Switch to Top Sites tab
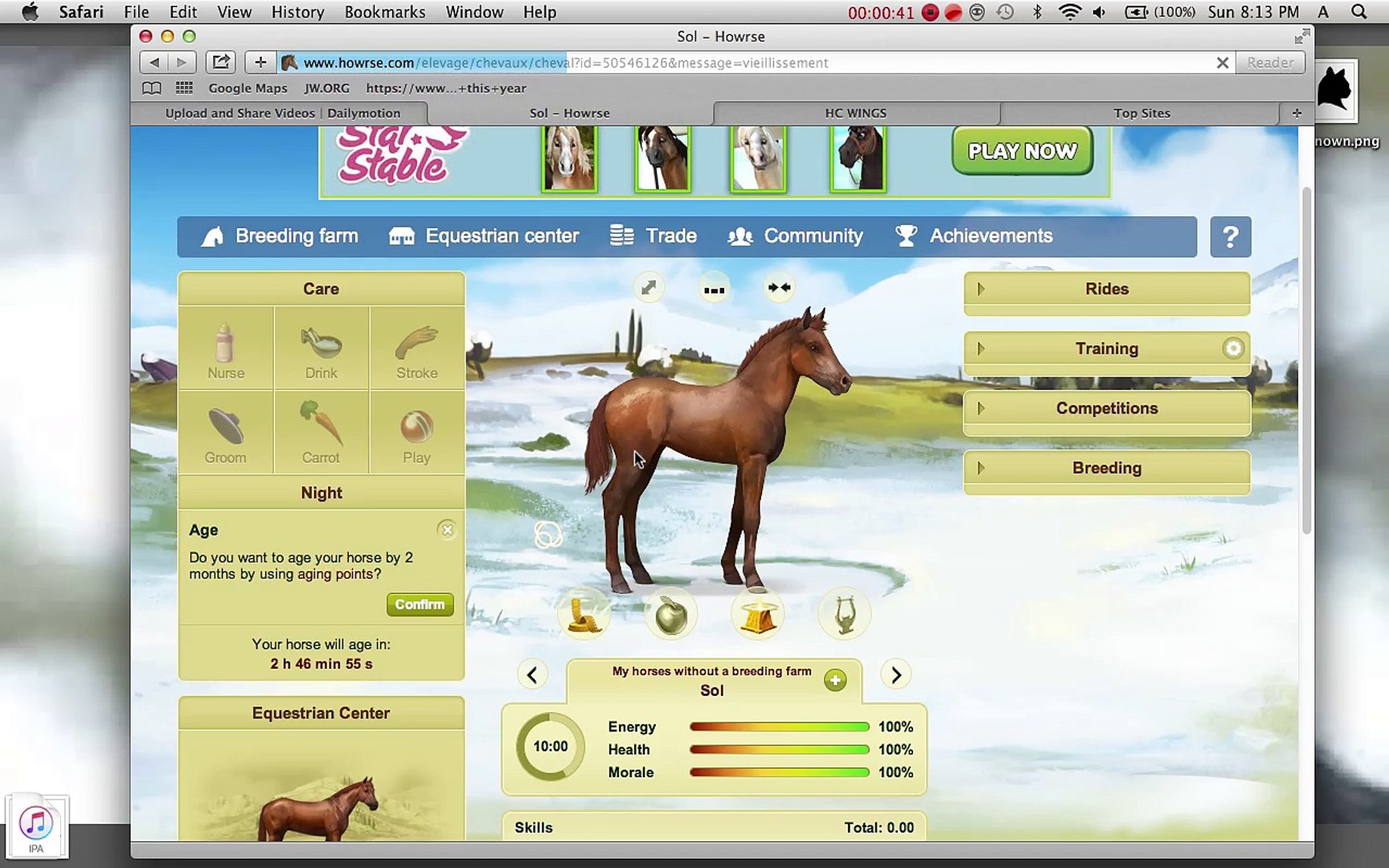Image resolution: width=1389 pixels, height=868 pixels. 1141,113
